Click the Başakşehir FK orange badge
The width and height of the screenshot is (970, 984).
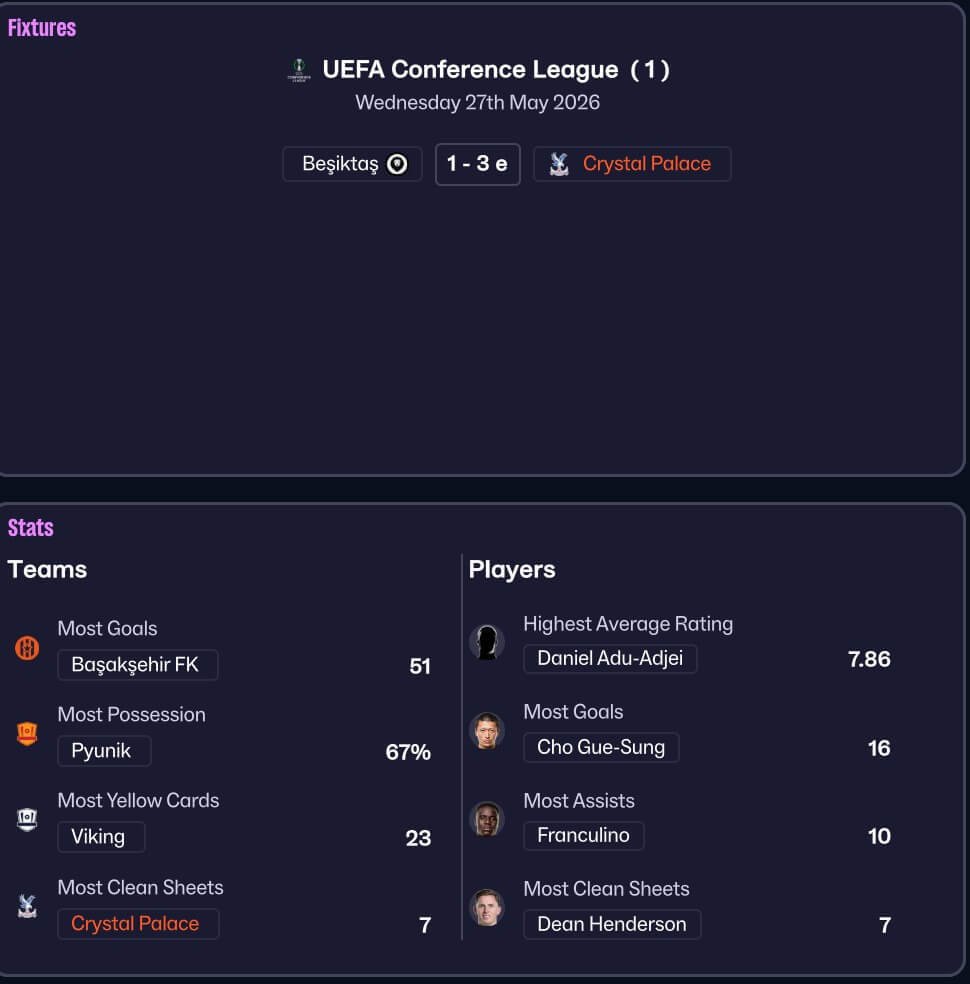(27, 648)
